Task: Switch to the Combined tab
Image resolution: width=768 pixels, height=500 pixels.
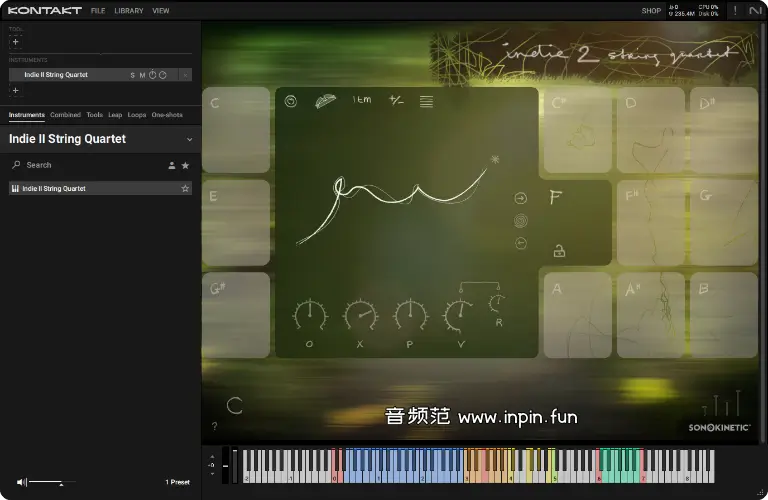Action: [x=65, y=115]
